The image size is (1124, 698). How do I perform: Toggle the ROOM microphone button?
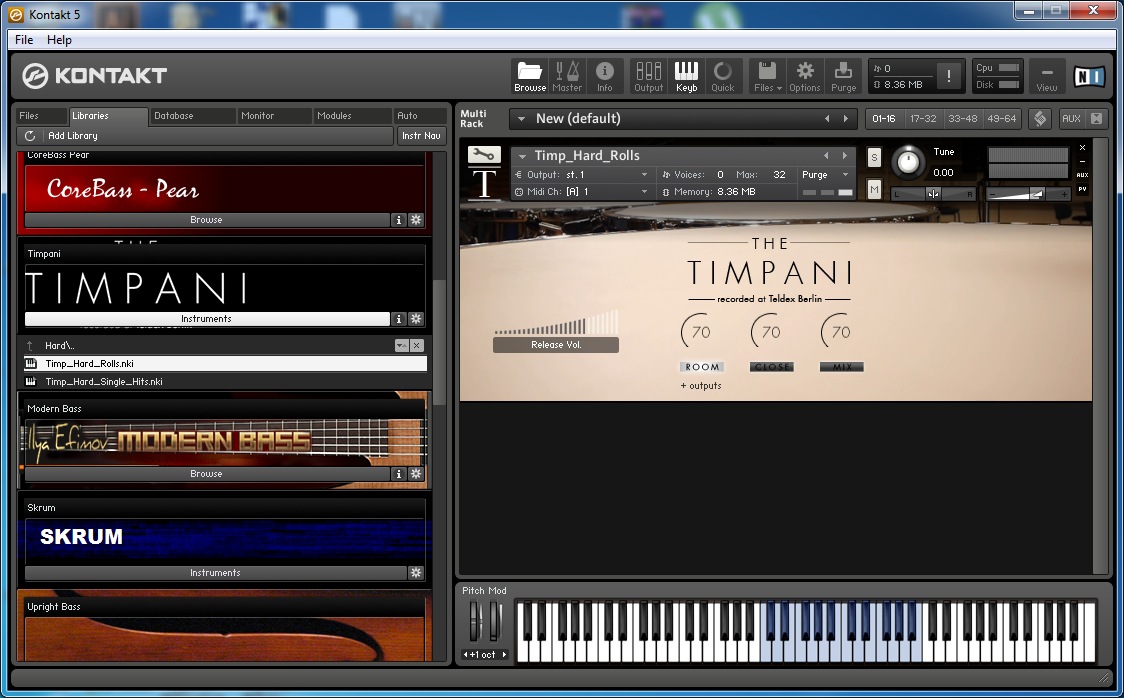(x=702, y=367)
